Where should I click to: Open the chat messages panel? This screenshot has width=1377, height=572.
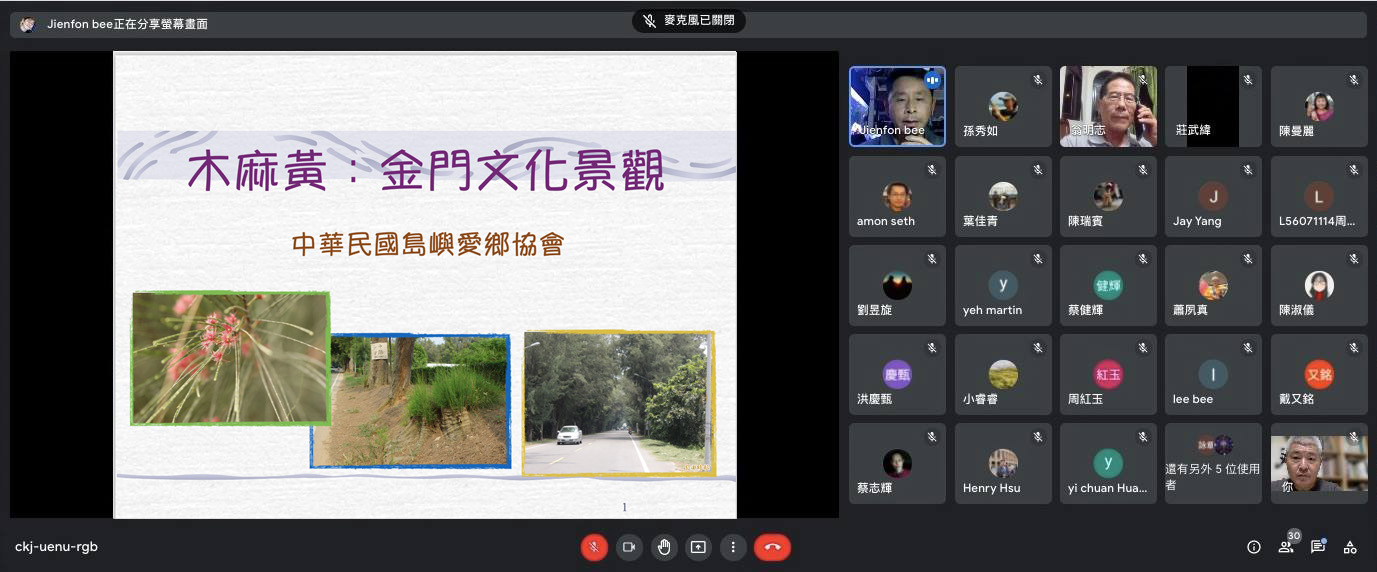coord(1318,547)
